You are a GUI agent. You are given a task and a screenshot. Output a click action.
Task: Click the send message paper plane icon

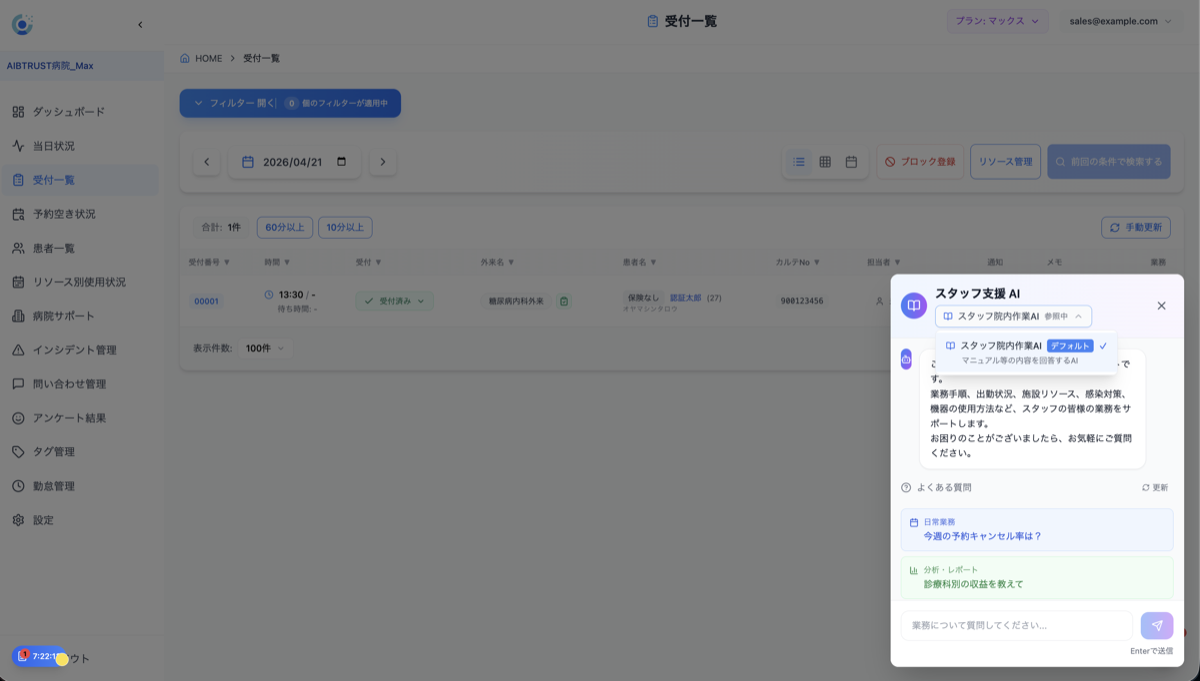click(x=1156, y=626)
